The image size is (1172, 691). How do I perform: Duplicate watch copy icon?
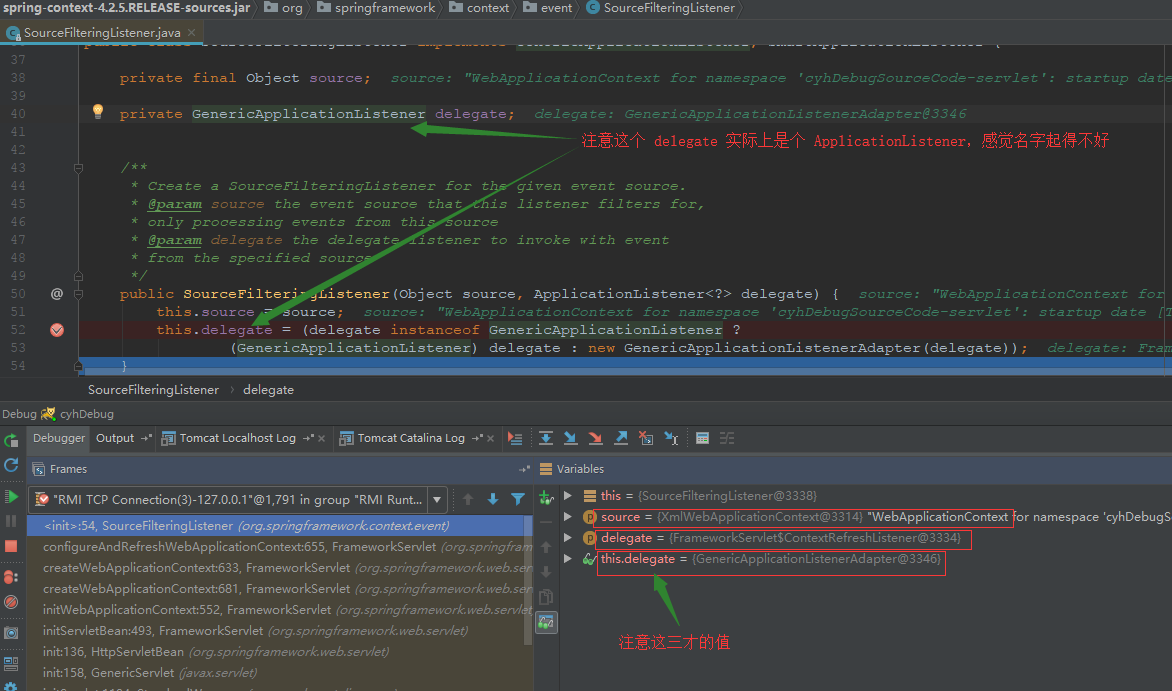coord(546,597)
